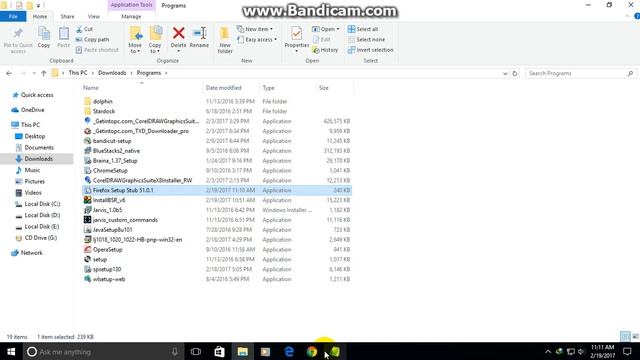Cut the selected file
The height and width of the screenshot is (360, 640).
click(84, 29)
